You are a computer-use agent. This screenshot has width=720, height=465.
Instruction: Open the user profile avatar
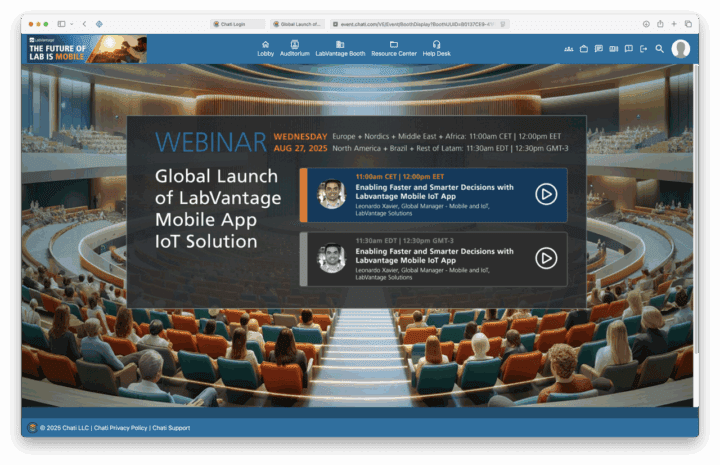pyautogui.click(x=681, y=49)
